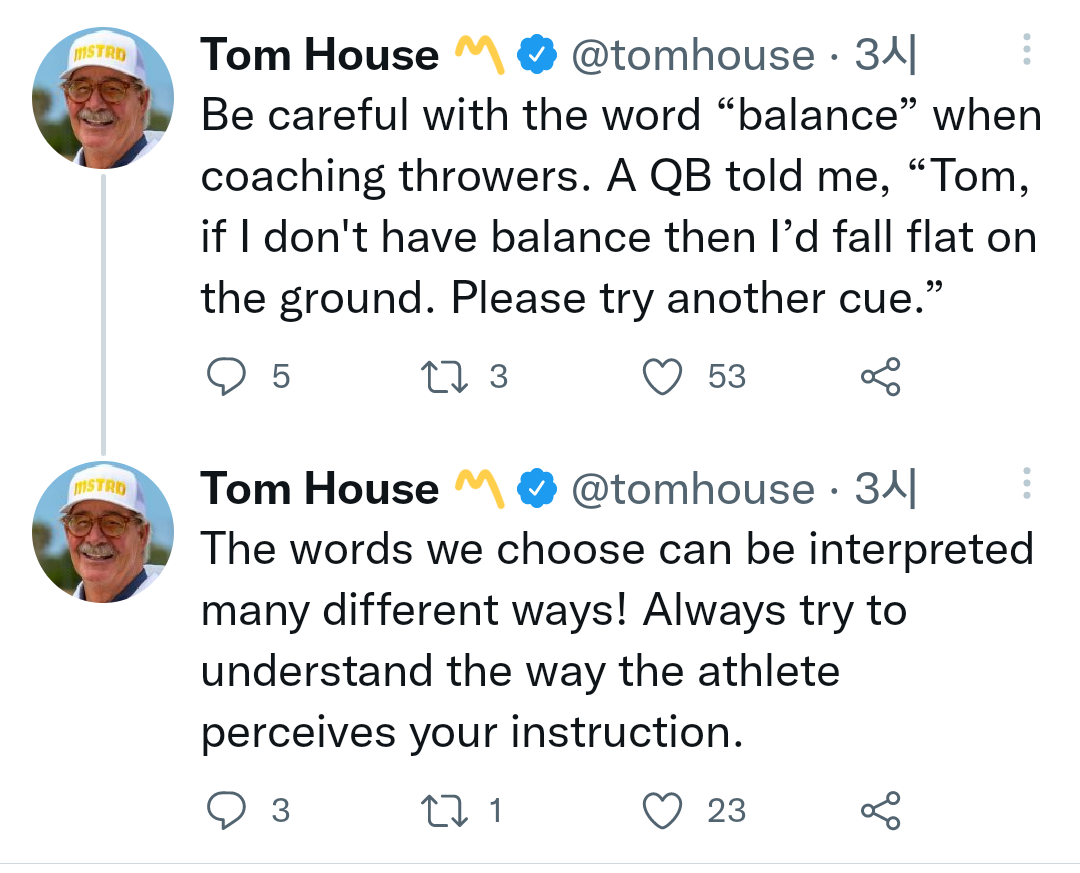Open the second tweet text about words we choose
The image size is (1080, 873).
(617, 640)
